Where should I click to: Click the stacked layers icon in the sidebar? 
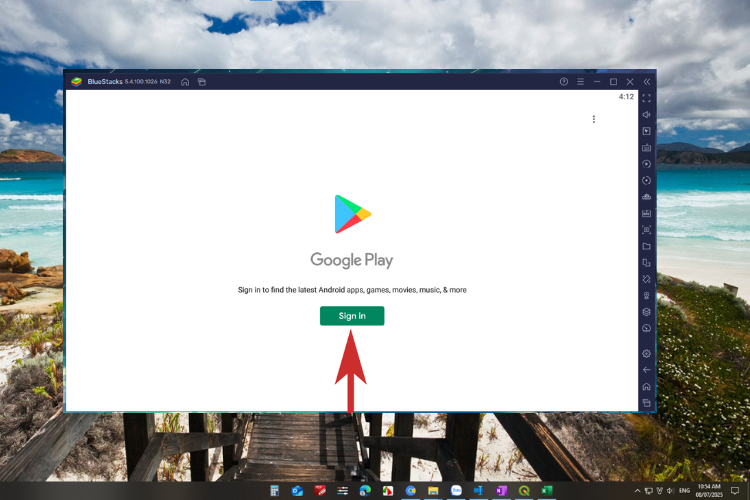[647, 312]
